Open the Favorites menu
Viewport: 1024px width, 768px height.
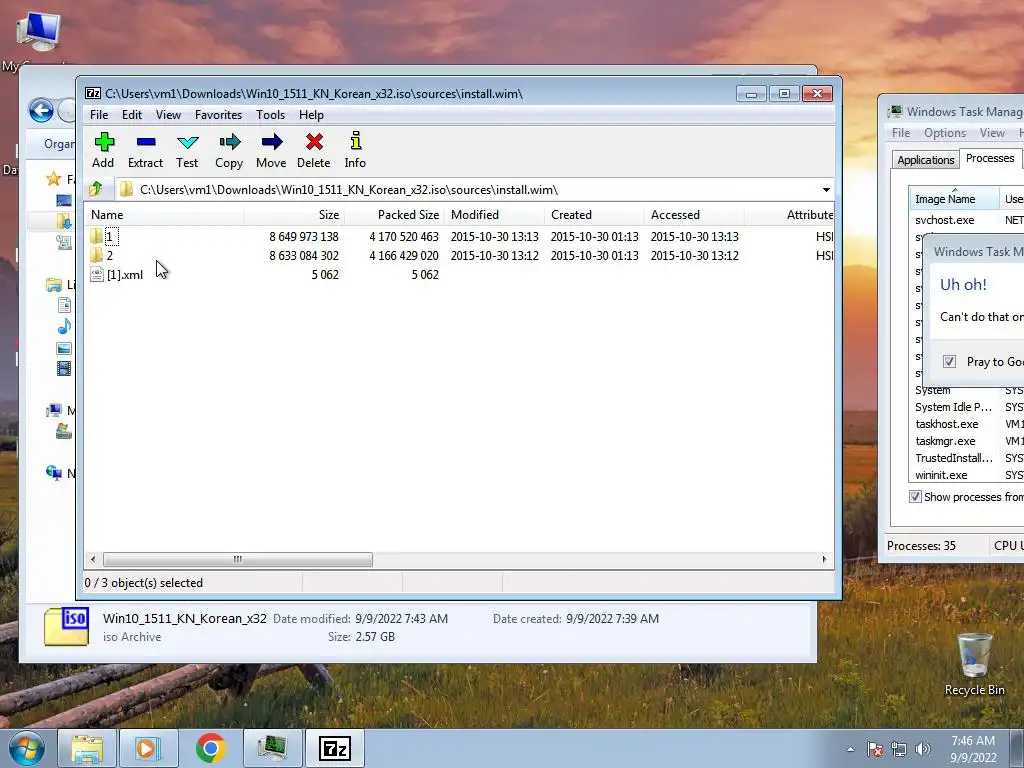218,115
